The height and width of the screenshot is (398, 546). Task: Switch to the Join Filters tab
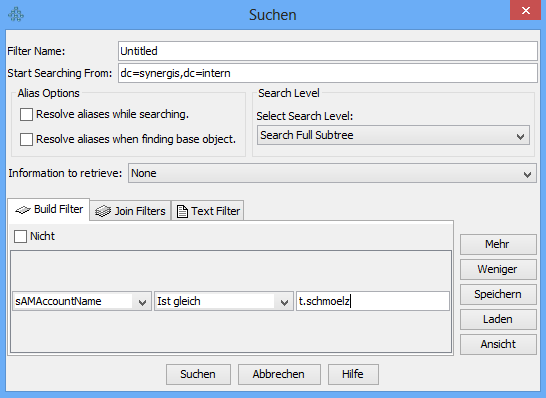coord(130,211)
